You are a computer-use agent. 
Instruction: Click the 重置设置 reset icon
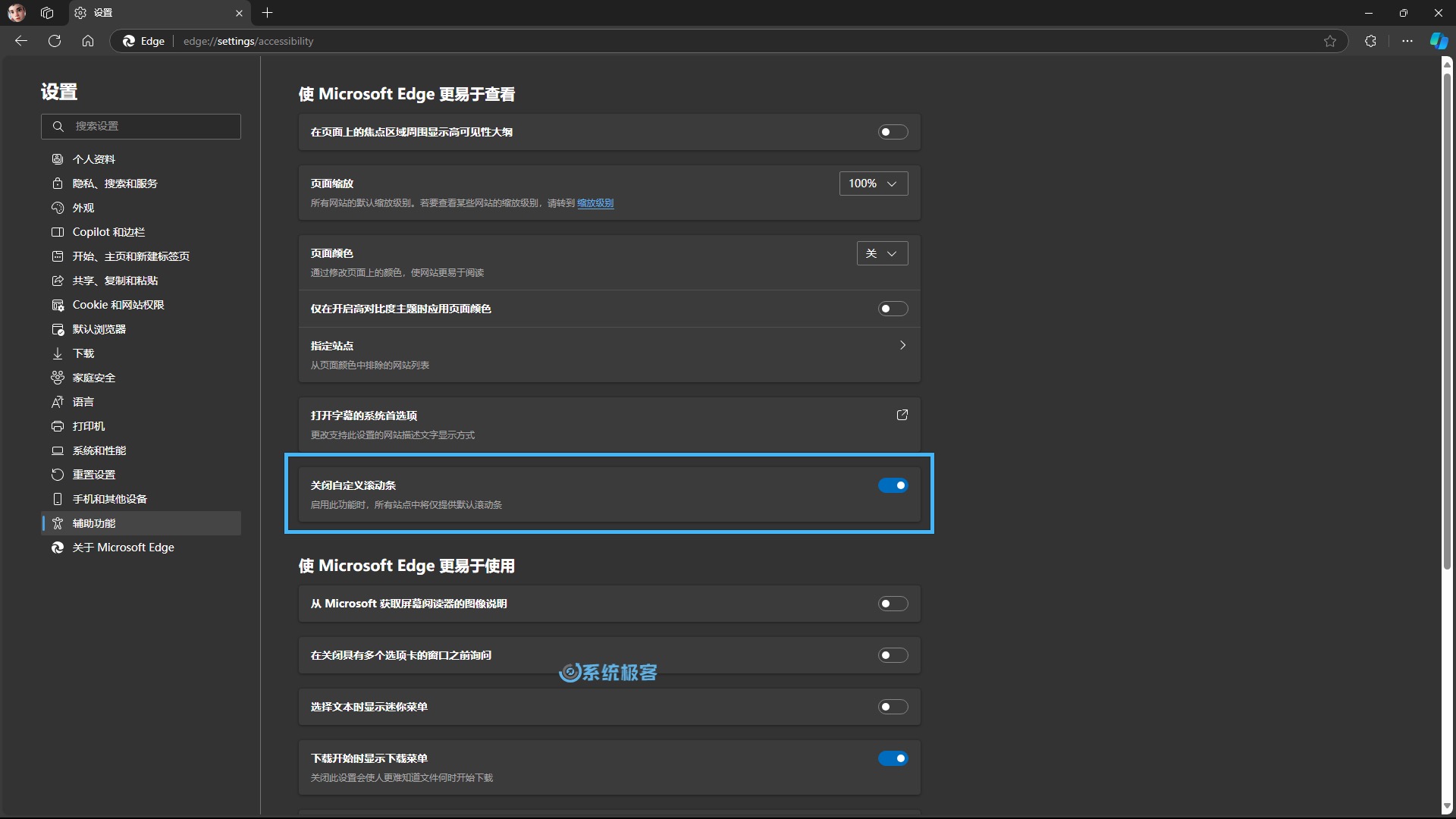pyautogui.click(x=58, y=475)
